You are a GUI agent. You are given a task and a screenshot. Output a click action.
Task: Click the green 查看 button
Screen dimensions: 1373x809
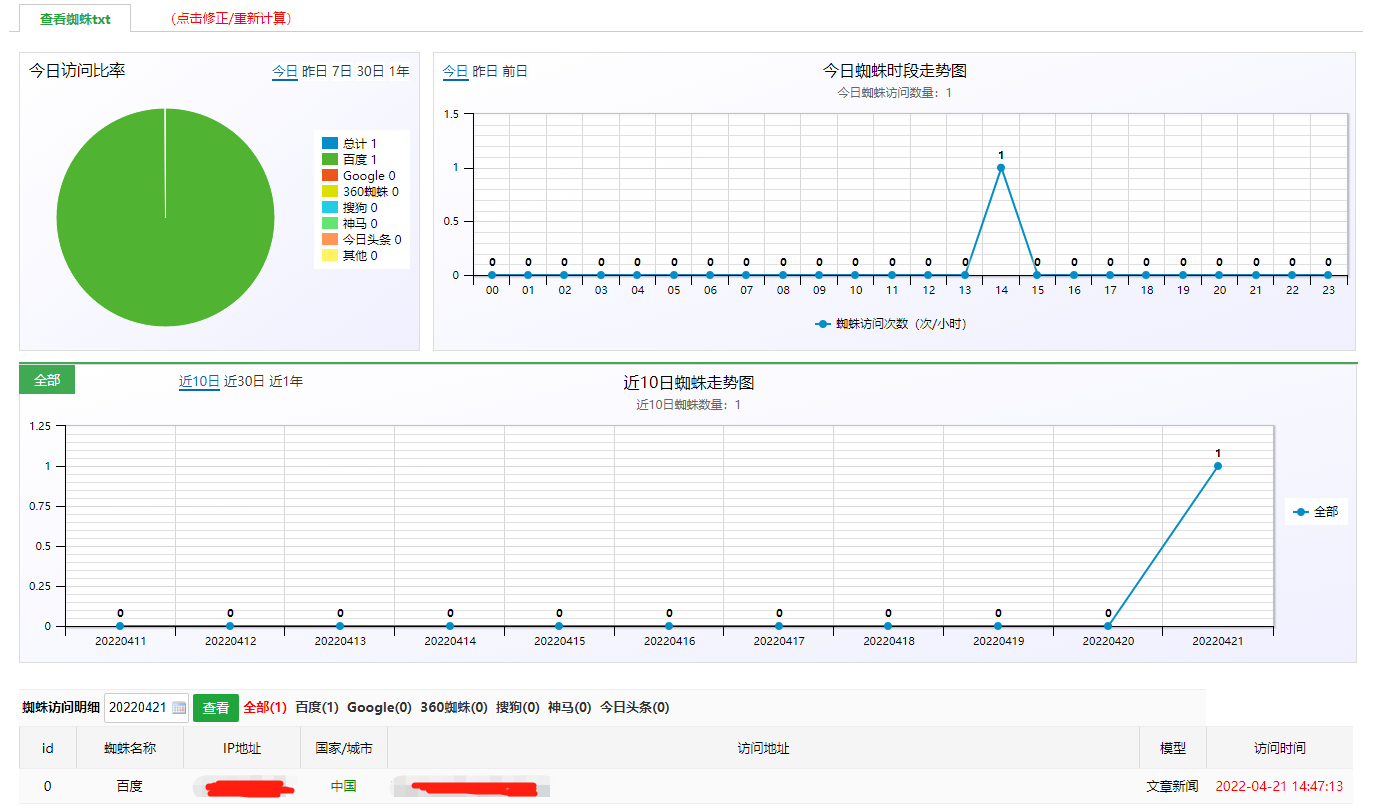pyautogui.click(x=216, y=707)
